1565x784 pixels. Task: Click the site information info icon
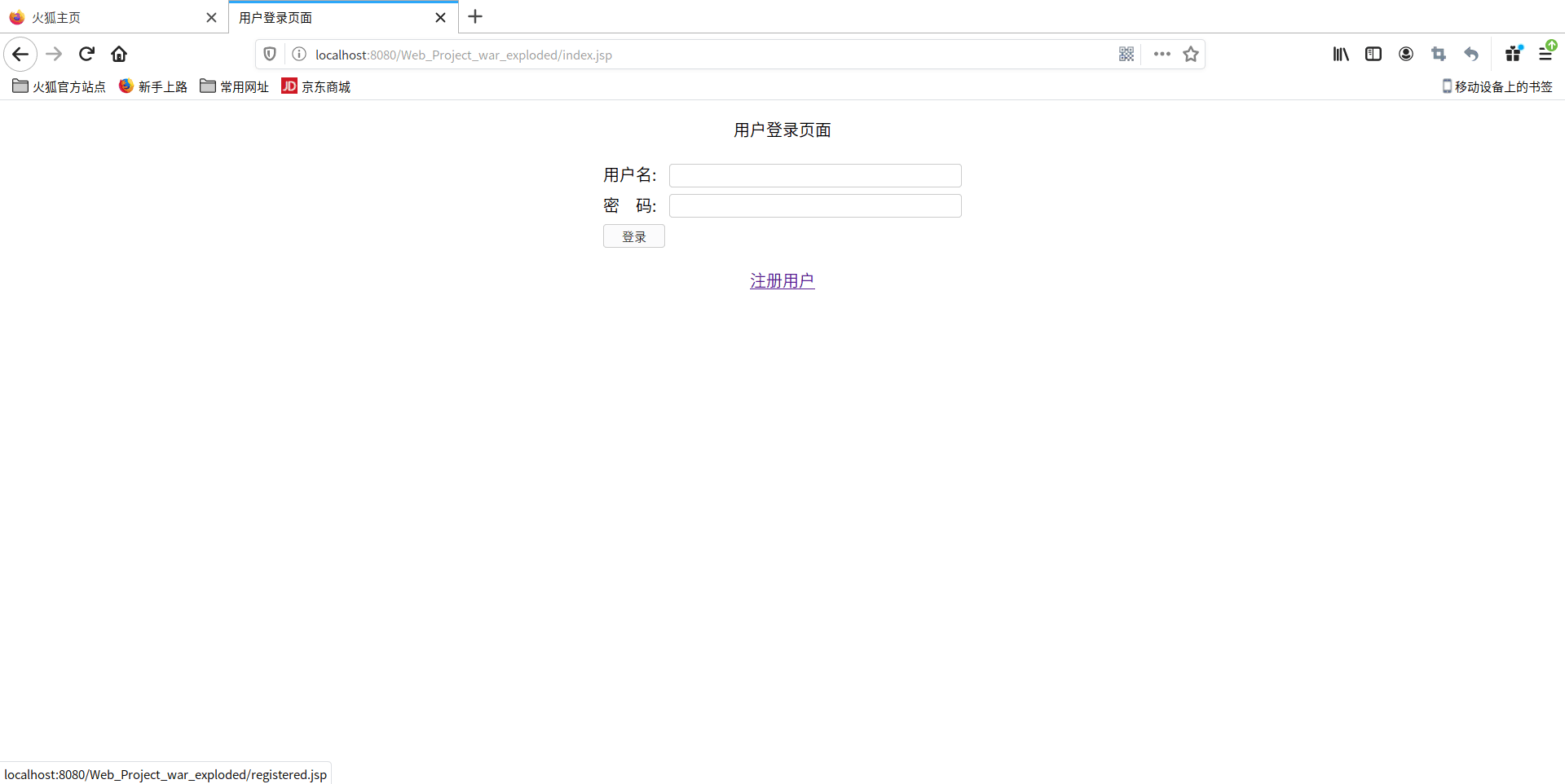click(x=299, y=55)
